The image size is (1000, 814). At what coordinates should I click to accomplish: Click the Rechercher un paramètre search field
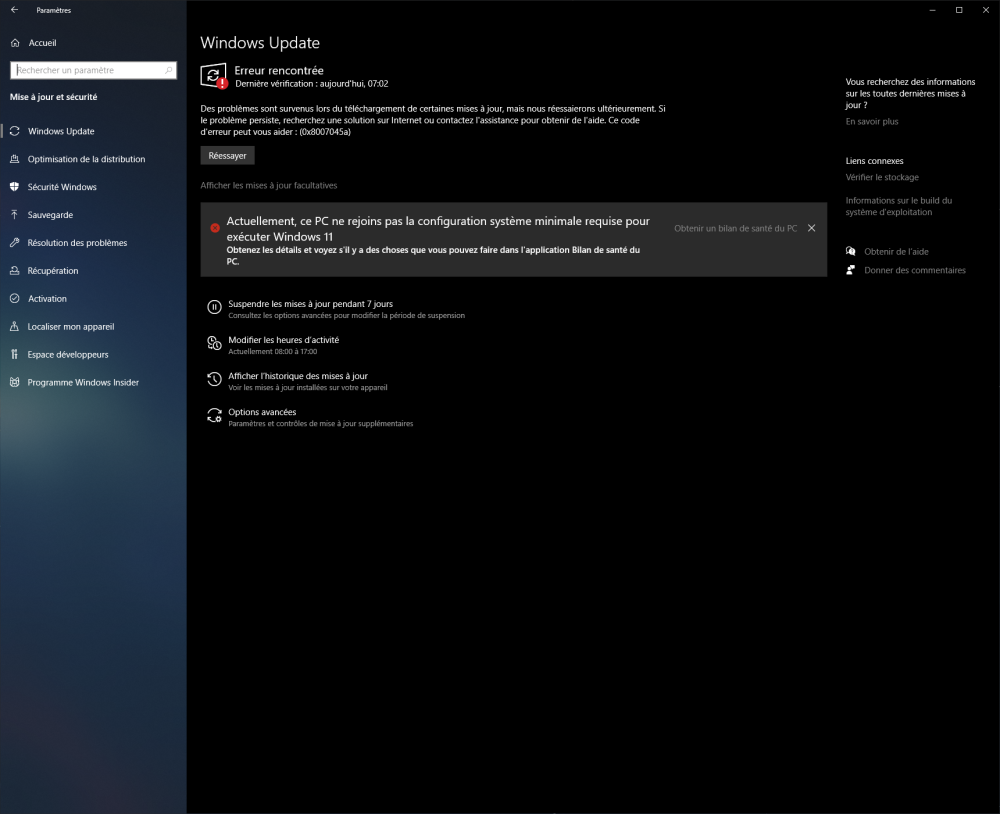(x=92, y=70)
